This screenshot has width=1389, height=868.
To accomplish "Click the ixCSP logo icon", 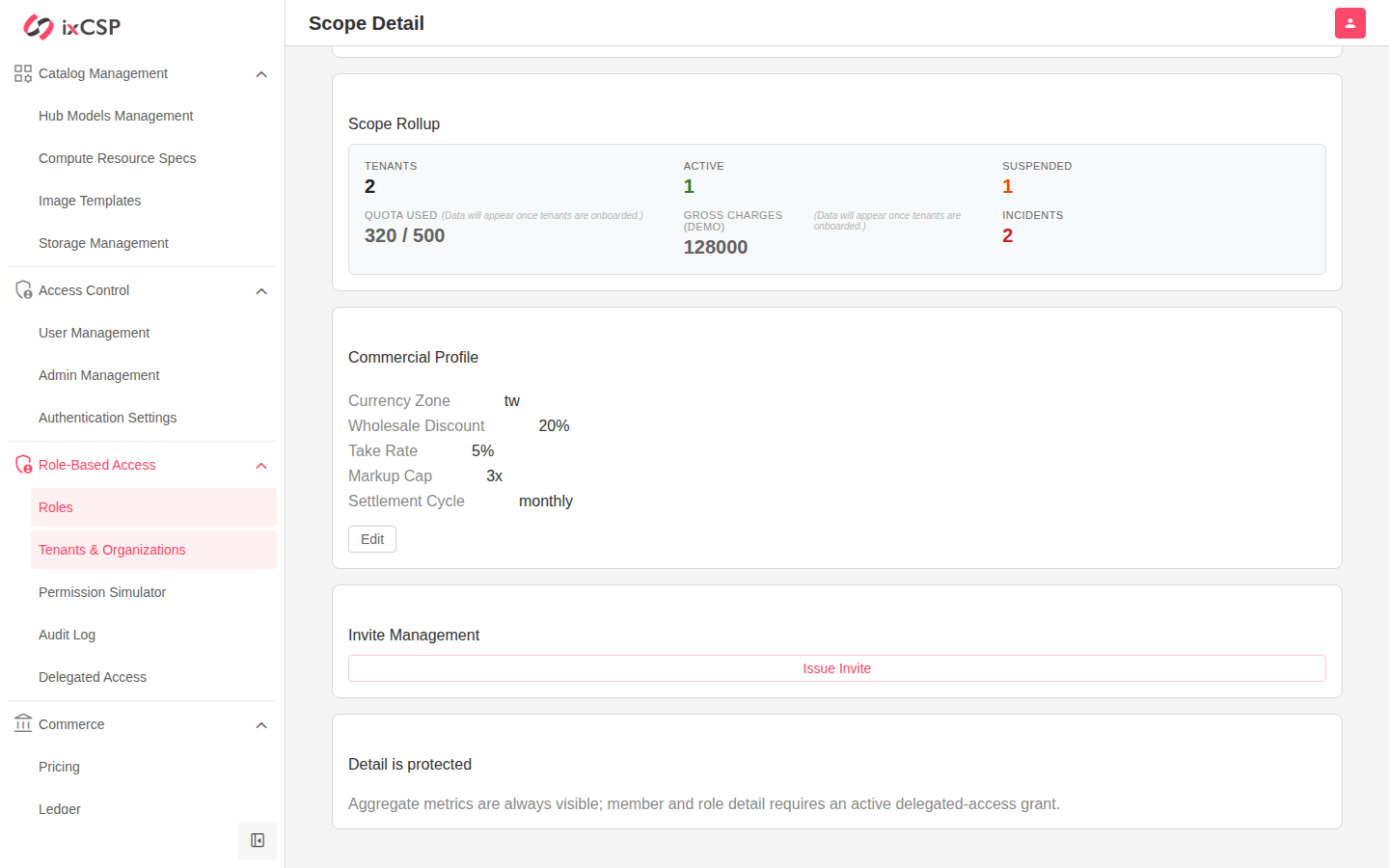I will pyautogui.click(x=39, y=27).
